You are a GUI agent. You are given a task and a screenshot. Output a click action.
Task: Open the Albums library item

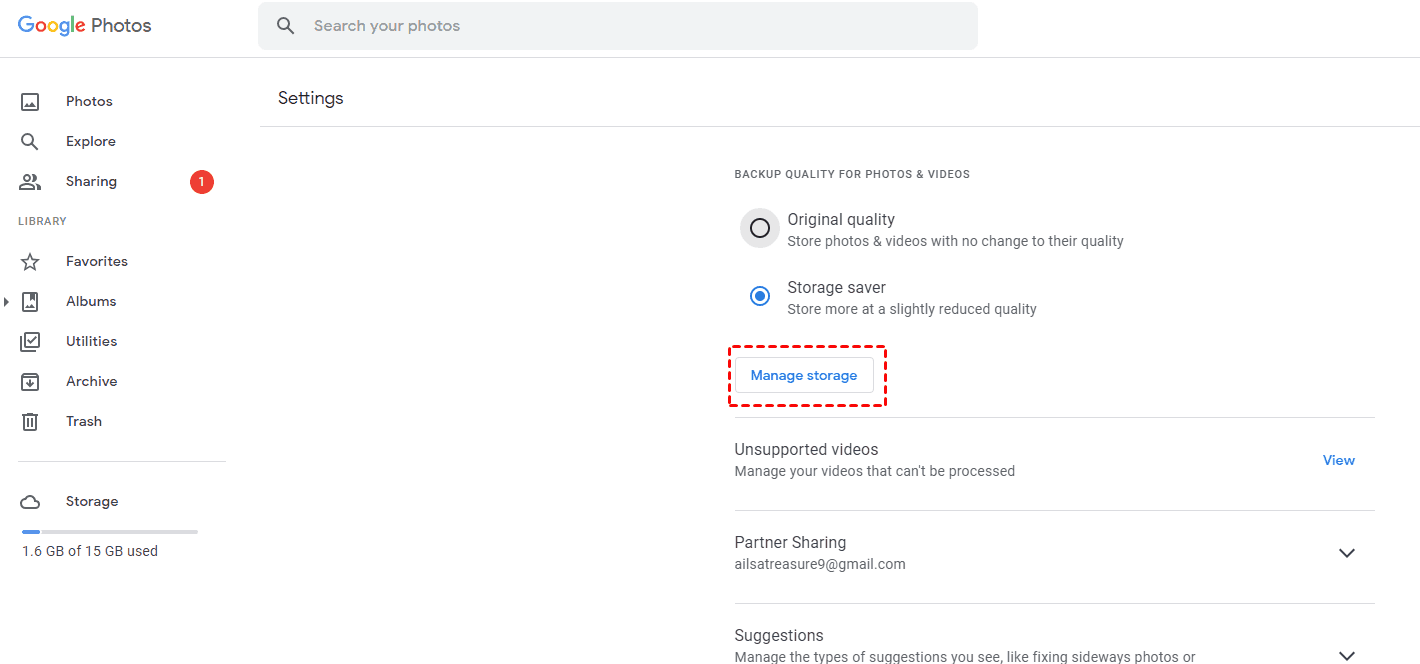coord(91,302)
